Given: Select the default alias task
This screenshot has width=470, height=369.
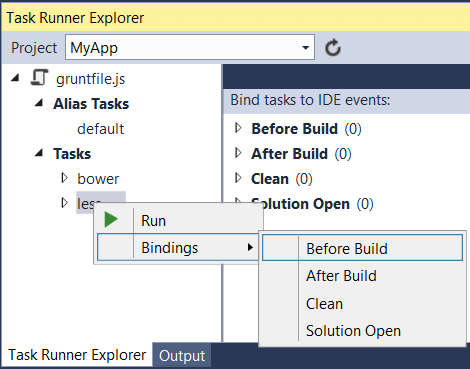Looking at the screenshot, I should [x=100, y=129].
